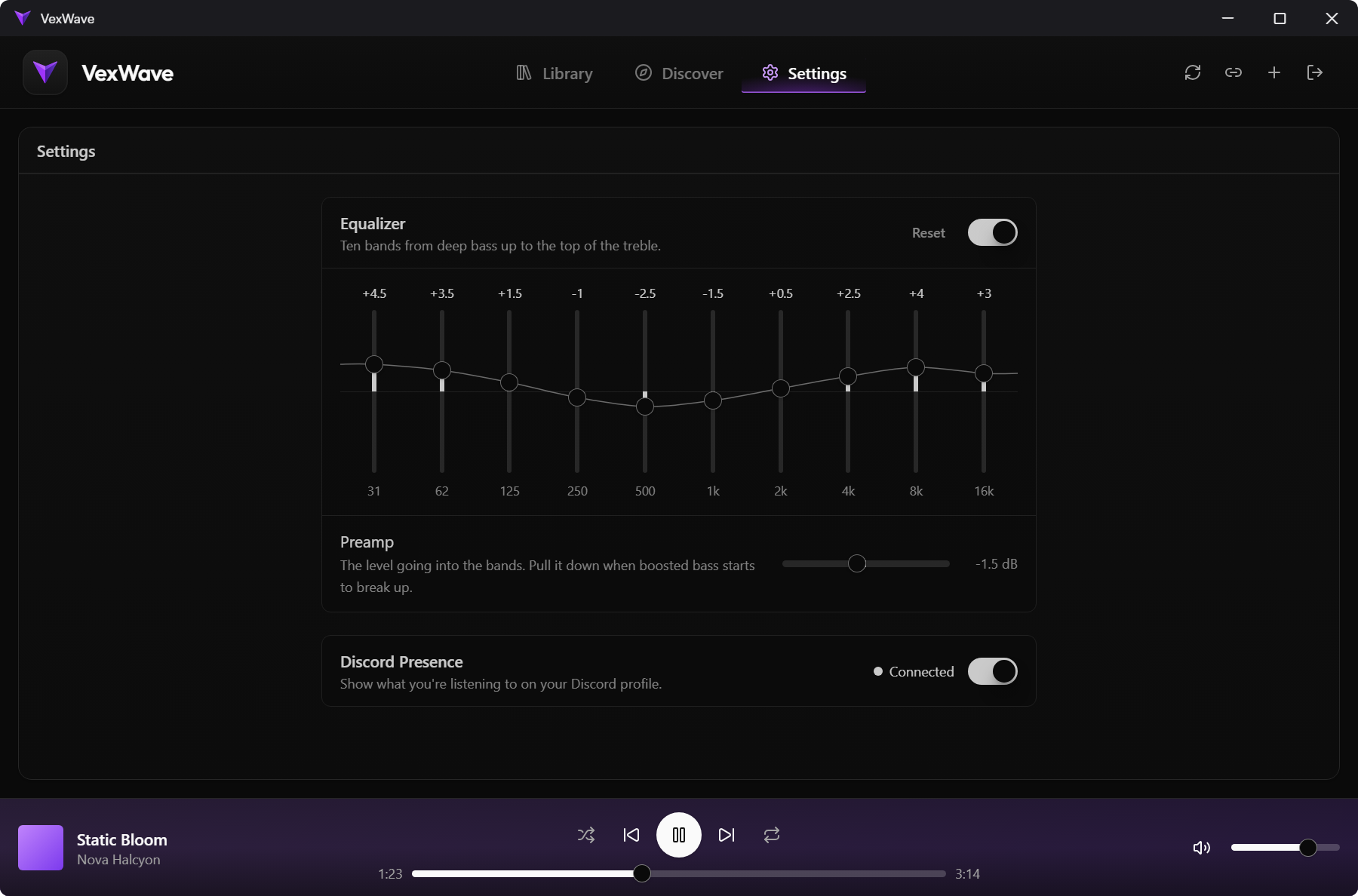Reset the equalizer bands

pyautogui.click(x=928, y=233)
